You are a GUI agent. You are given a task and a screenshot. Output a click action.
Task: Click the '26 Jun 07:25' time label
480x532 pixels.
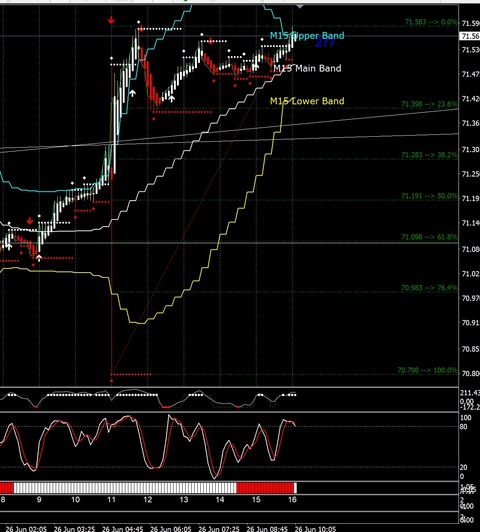pos(219,529)
